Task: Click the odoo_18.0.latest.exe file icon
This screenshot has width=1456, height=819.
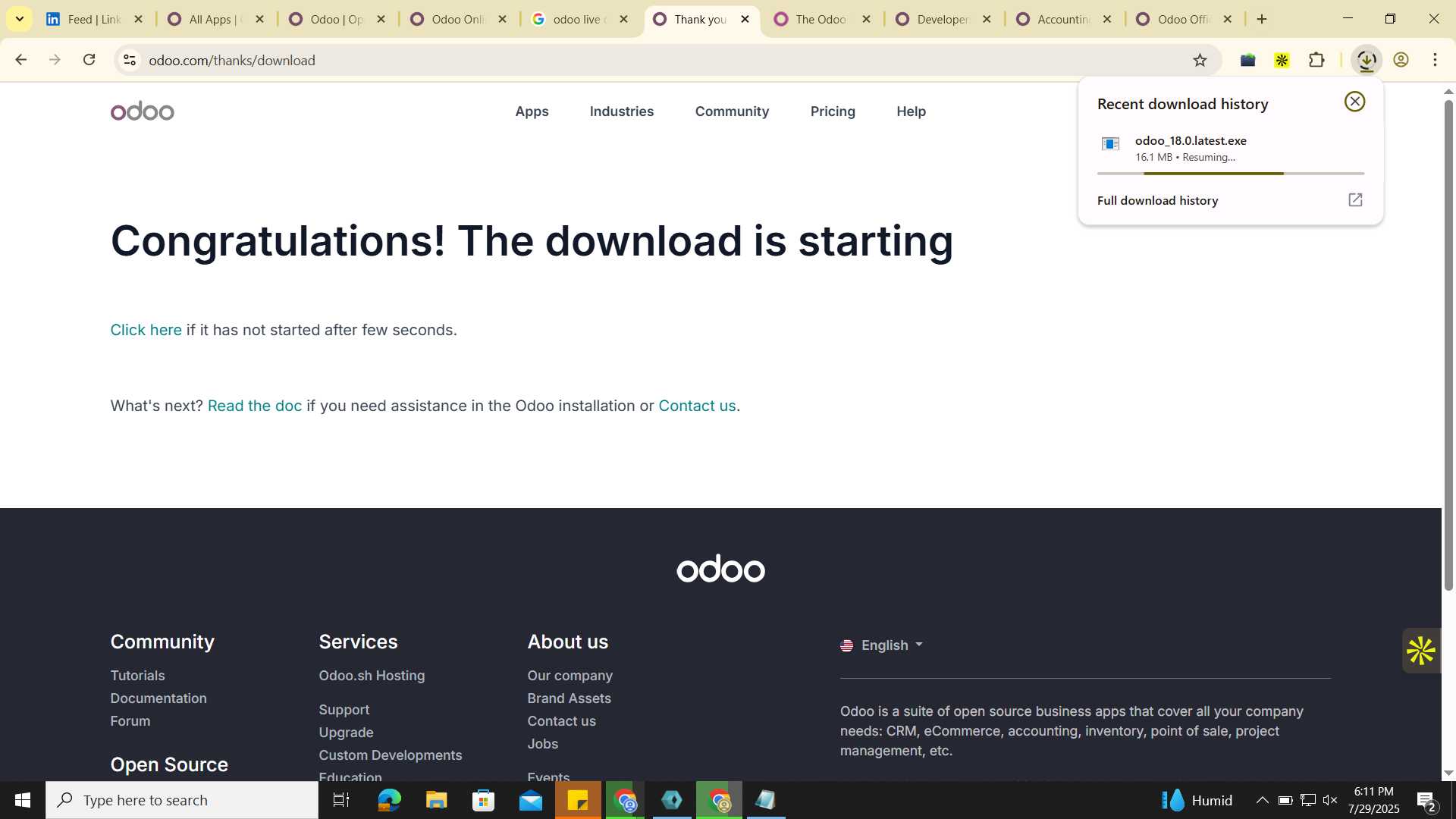Action: (x=1110, y=144)
